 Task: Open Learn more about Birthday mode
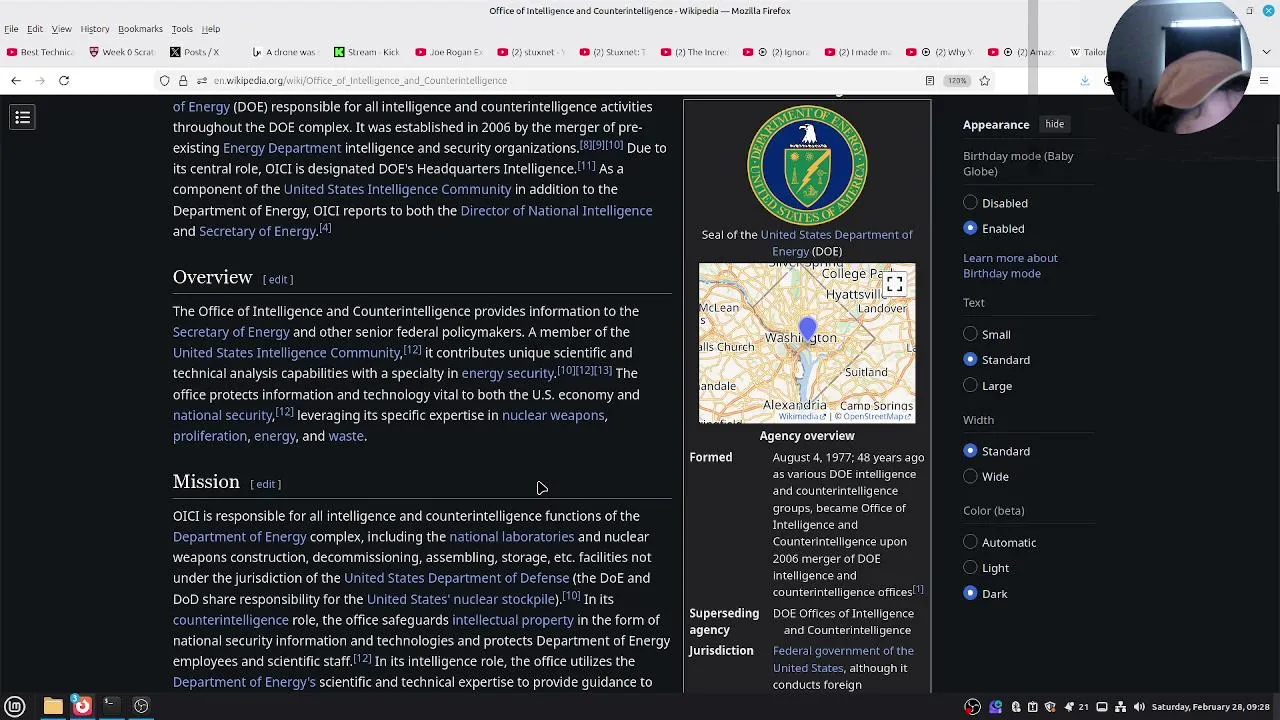point(1010,265)
